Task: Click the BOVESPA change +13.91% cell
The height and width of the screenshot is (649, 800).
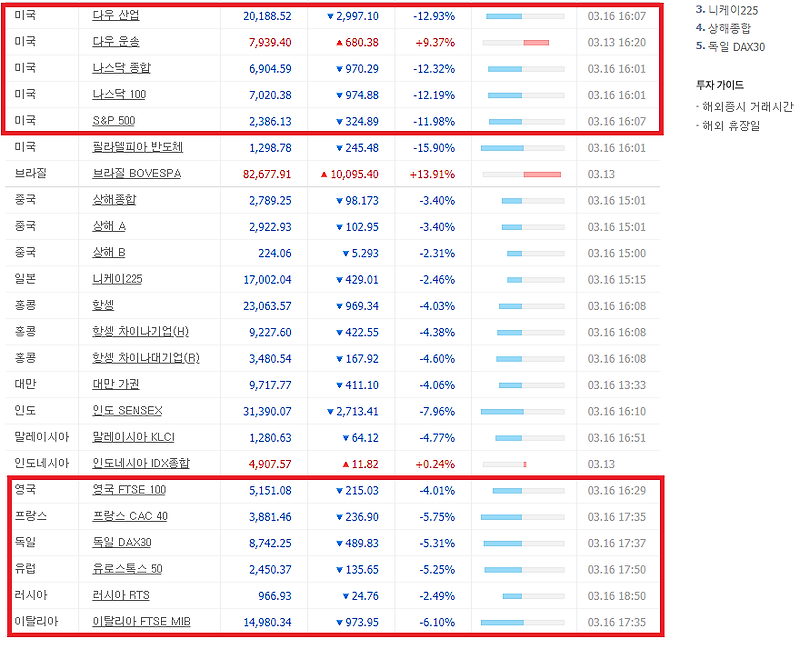Action: click(432, 174)
